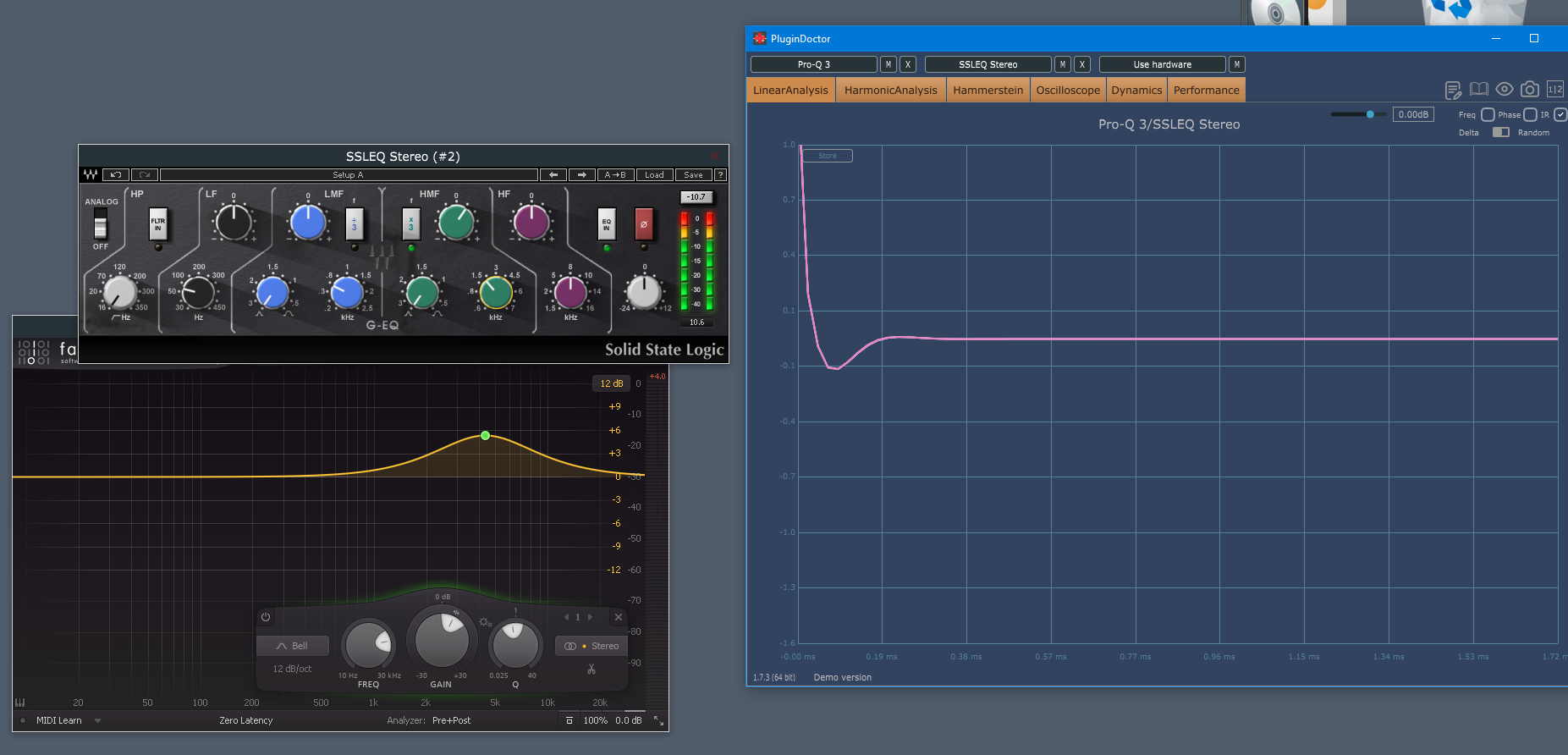Open the Bell filter shape dropdown
The width and height of the screenshot is (1568, 755).
[293, 646]
